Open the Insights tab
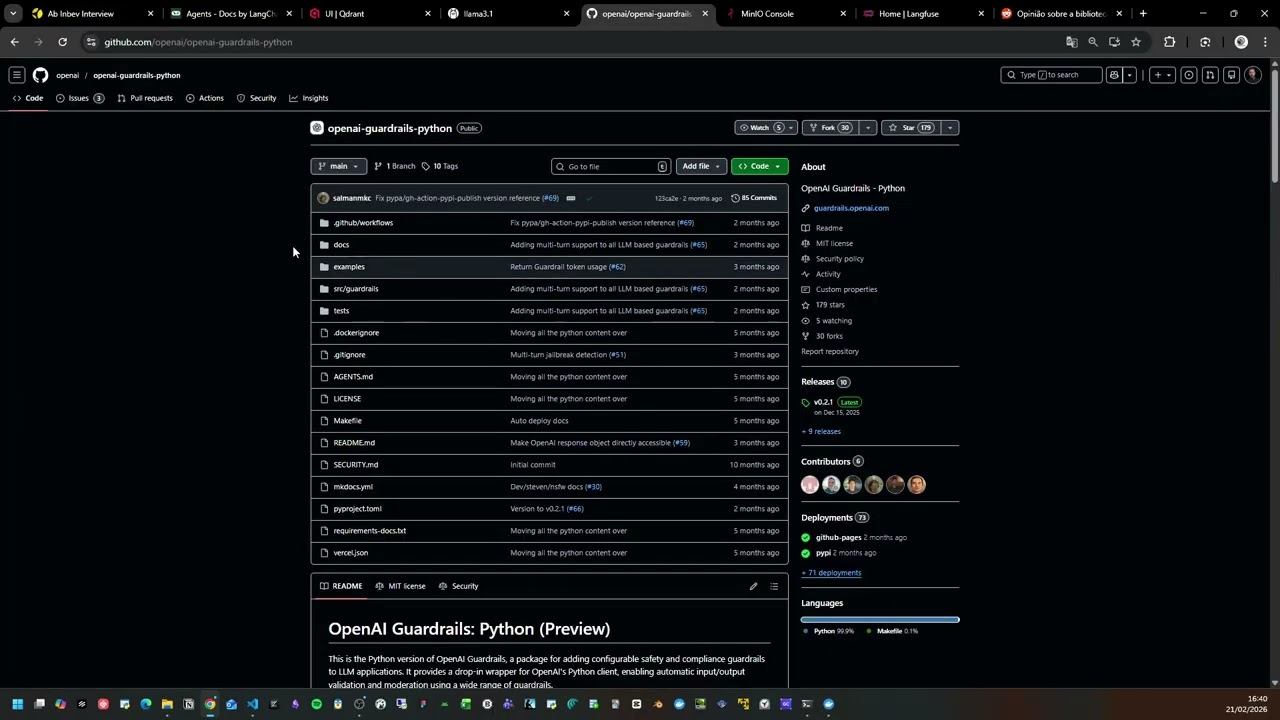Viewport: 1280px width, 720px height. tap(309, 98)
